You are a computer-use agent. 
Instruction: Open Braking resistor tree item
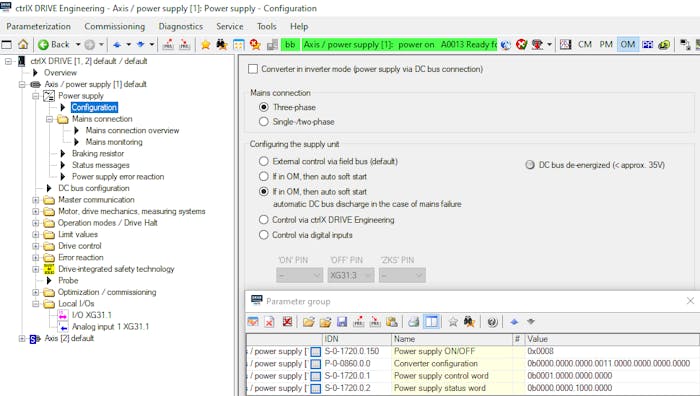click(x=98, y=154)
